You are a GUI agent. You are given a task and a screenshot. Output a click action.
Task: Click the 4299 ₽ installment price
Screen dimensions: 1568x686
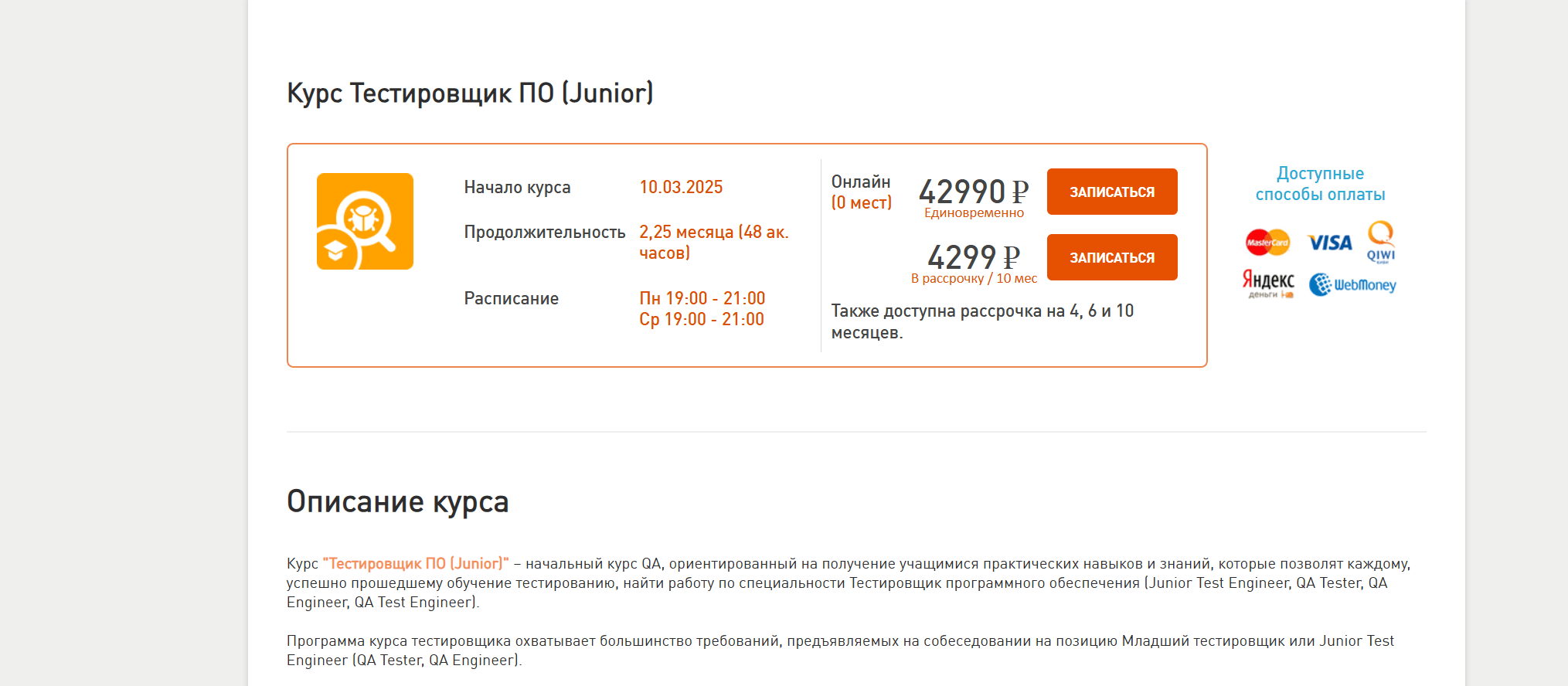pos(973,256)
